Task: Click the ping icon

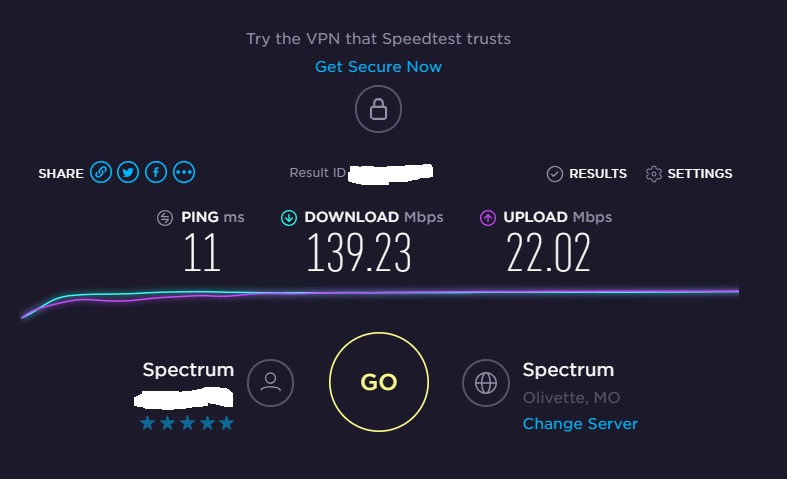Action: pos(165,217)
